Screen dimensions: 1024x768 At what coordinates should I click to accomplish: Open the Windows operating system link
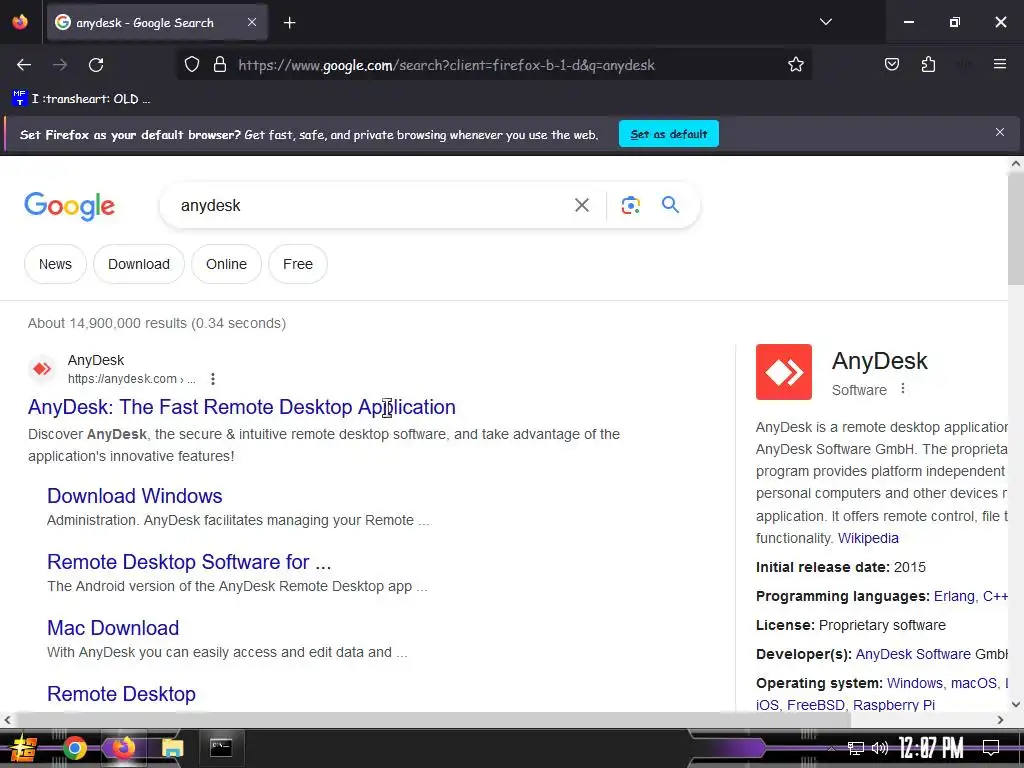[x=914, y=683]
